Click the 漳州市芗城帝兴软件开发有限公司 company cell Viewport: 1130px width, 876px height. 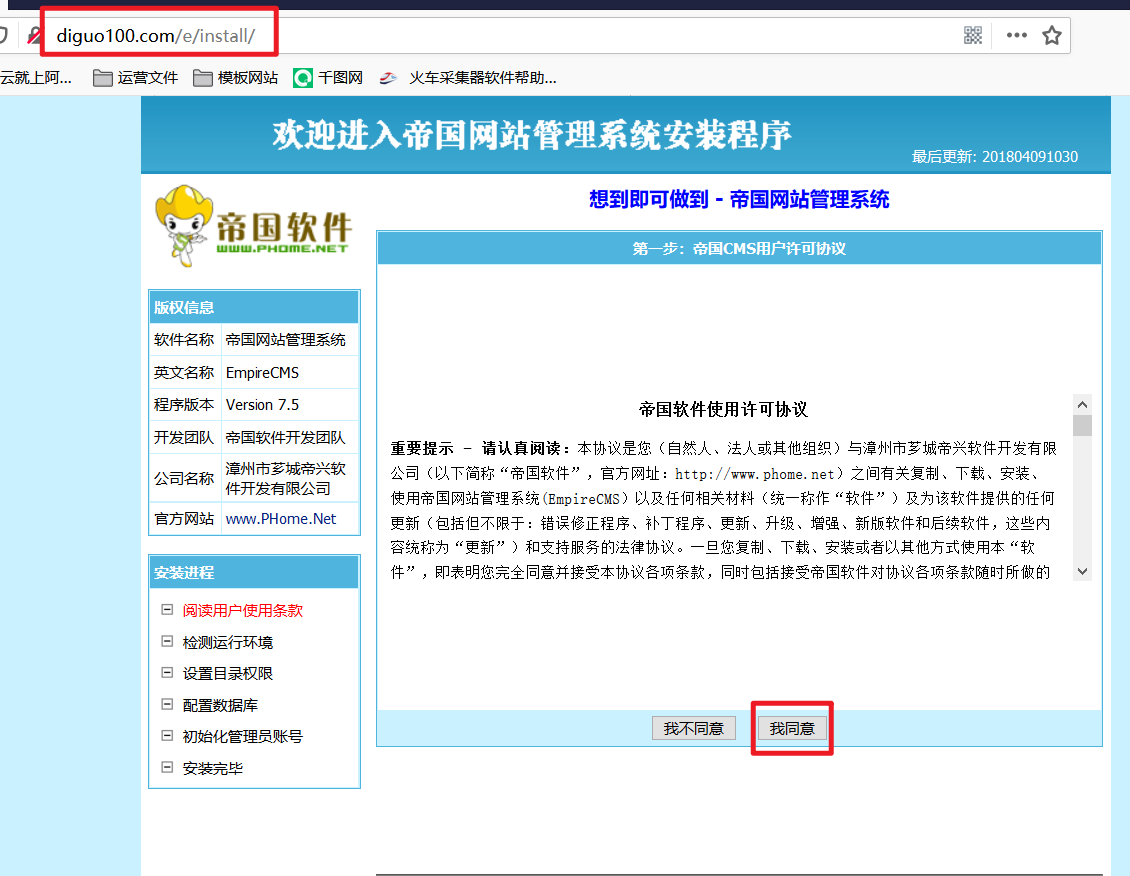pos(290,478)
